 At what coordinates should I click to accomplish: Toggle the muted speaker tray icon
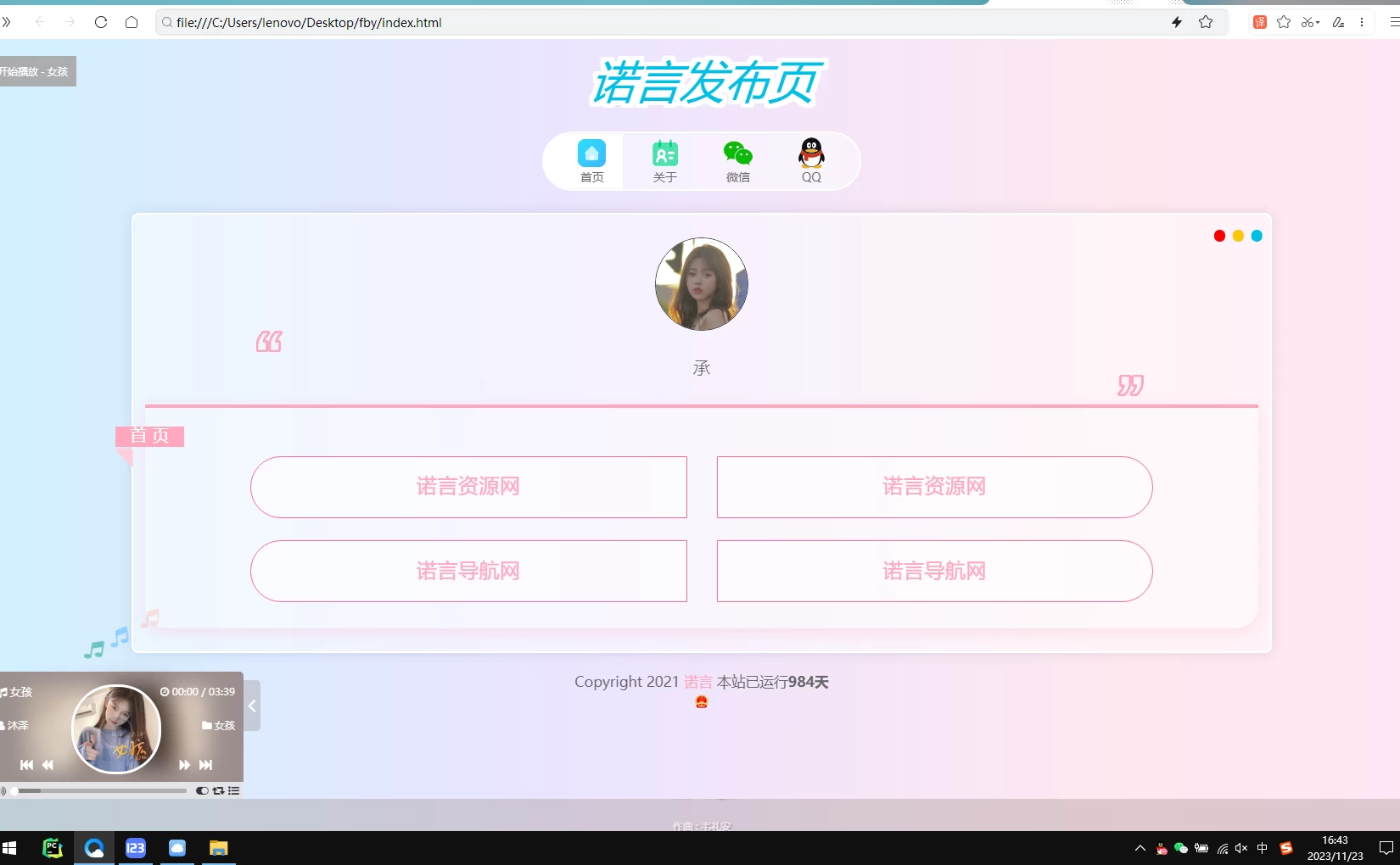coord(1241,848)
